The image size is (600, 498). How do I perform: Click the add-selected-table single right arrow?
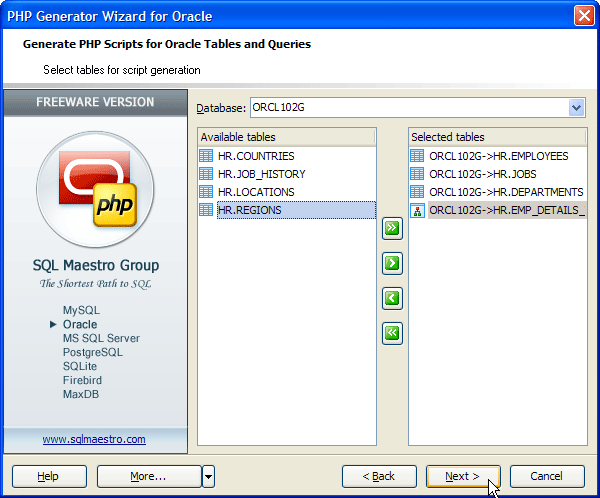click(x=392, y=263)
